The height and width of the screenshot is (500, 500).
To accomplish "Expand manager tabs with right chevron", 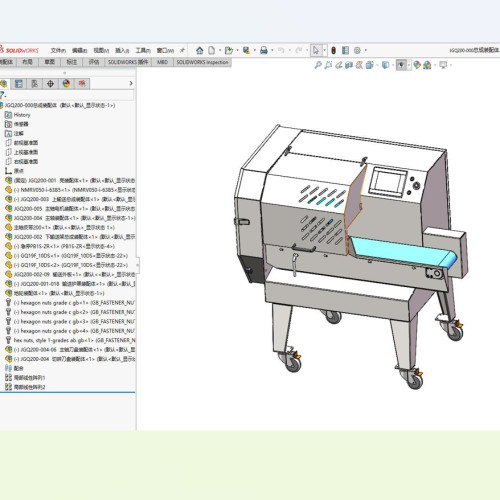I will pos(131,83).
